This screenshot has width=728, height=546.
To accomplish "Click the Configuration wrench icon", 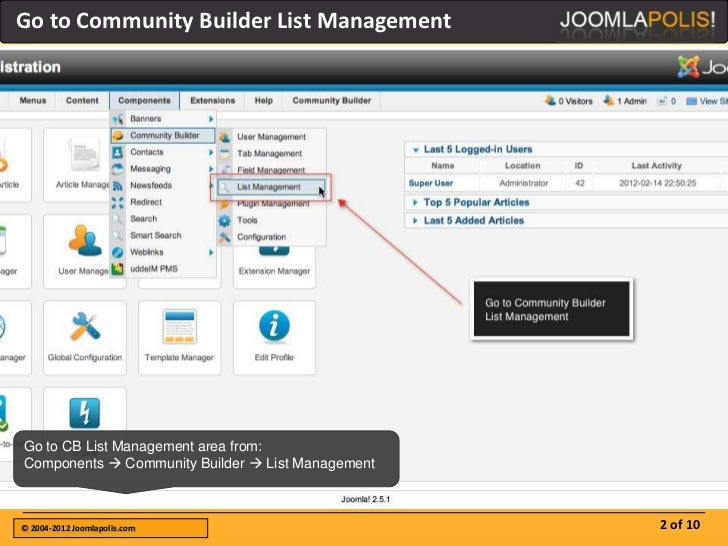I will (225, 237).
